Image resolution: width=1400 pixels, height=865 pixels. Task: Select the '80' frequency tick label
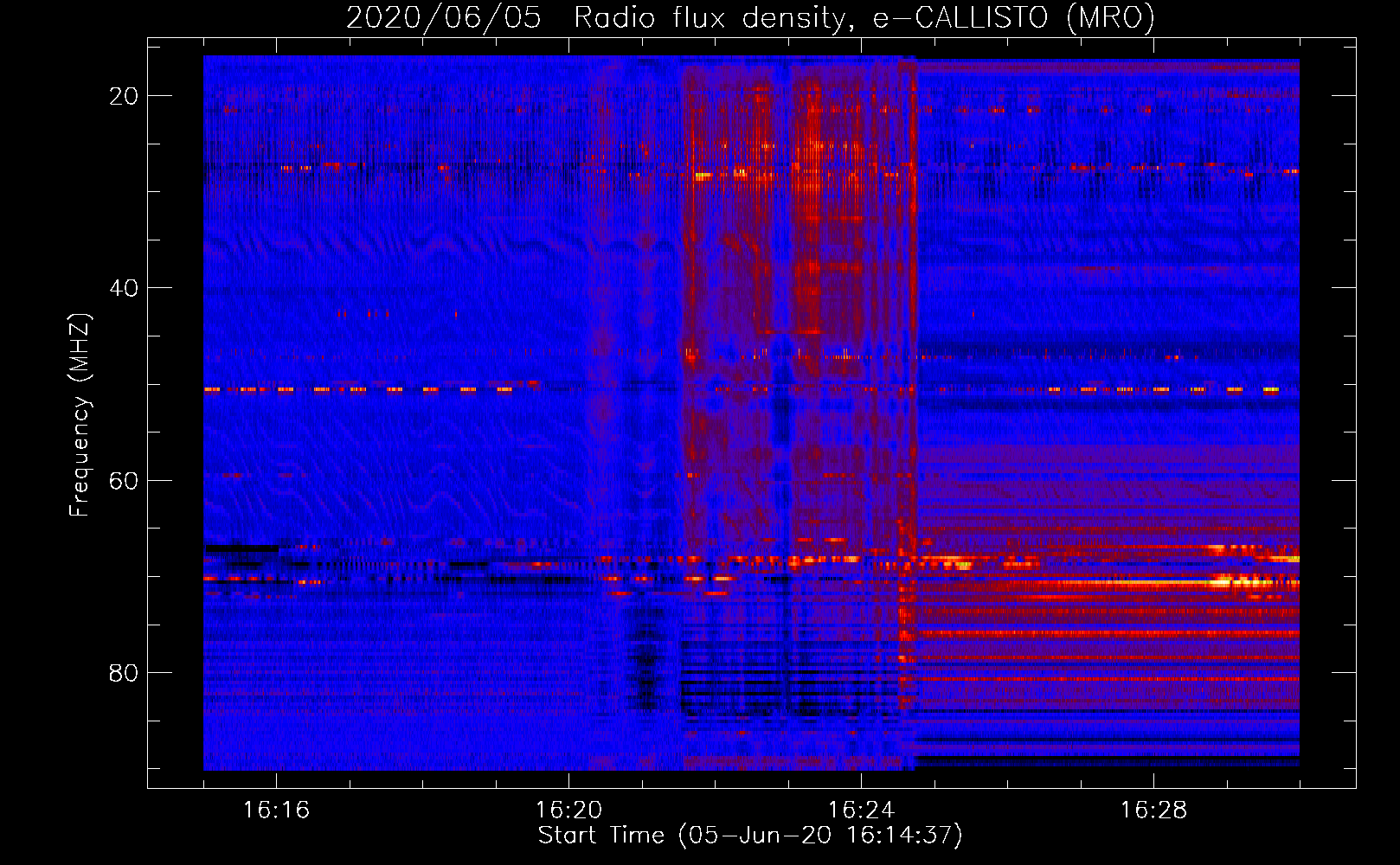tap(124, 672)
